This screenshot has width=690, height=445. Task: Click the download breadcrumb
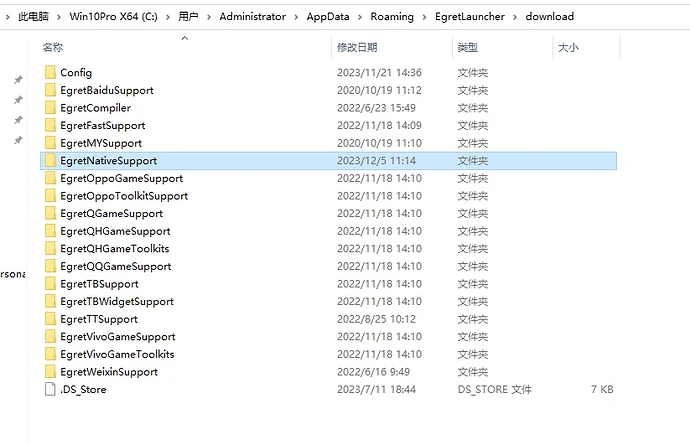(550, 17)
